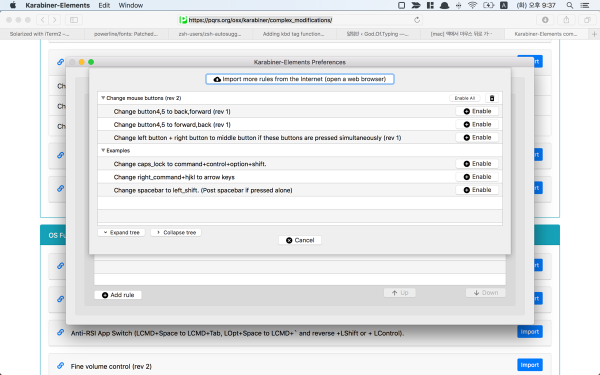Image resolution: width=600 pixels, height=375 pixels.
Task: Click the Apple menu icon
Action: 13,5
